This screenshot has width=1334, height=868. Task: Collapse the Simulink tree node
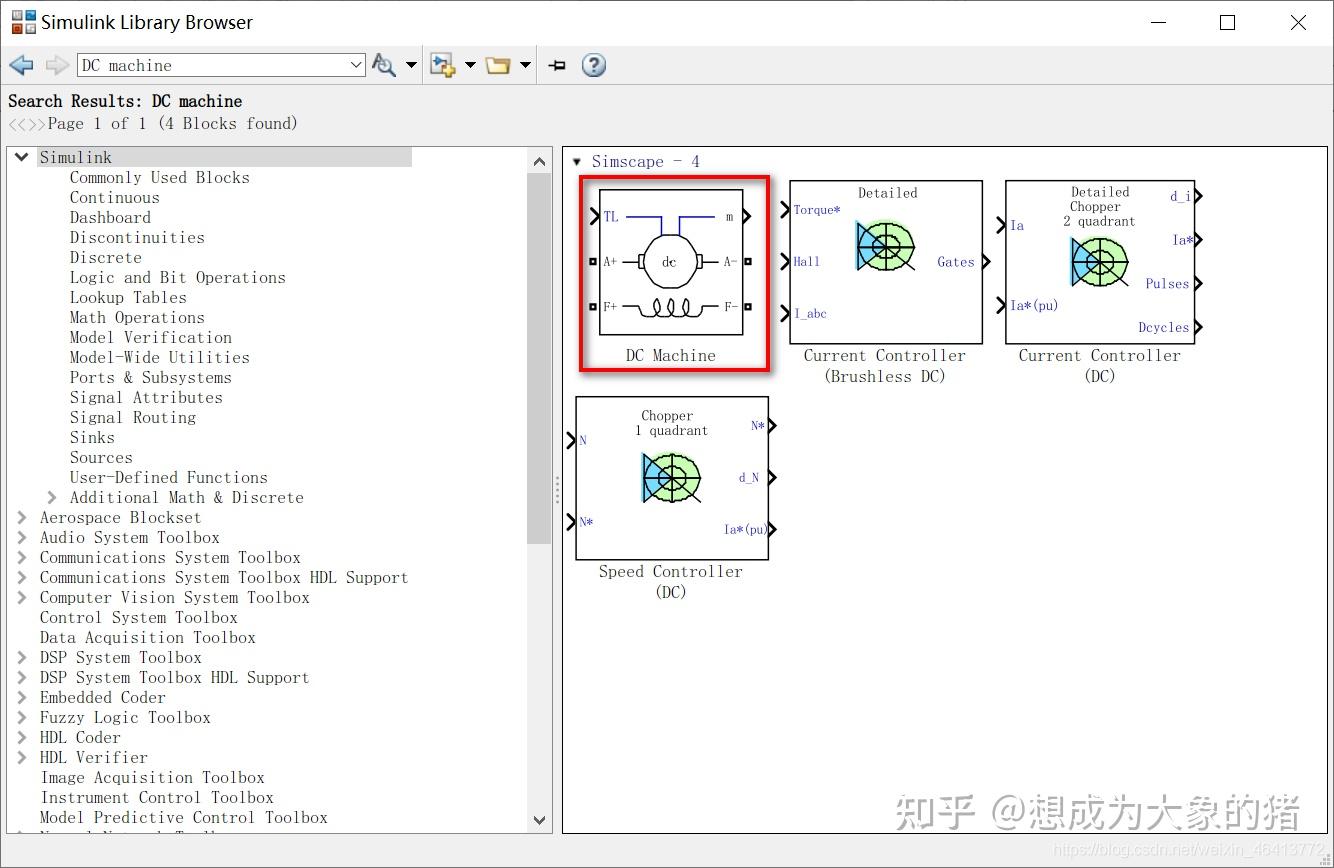click(21, 157)
